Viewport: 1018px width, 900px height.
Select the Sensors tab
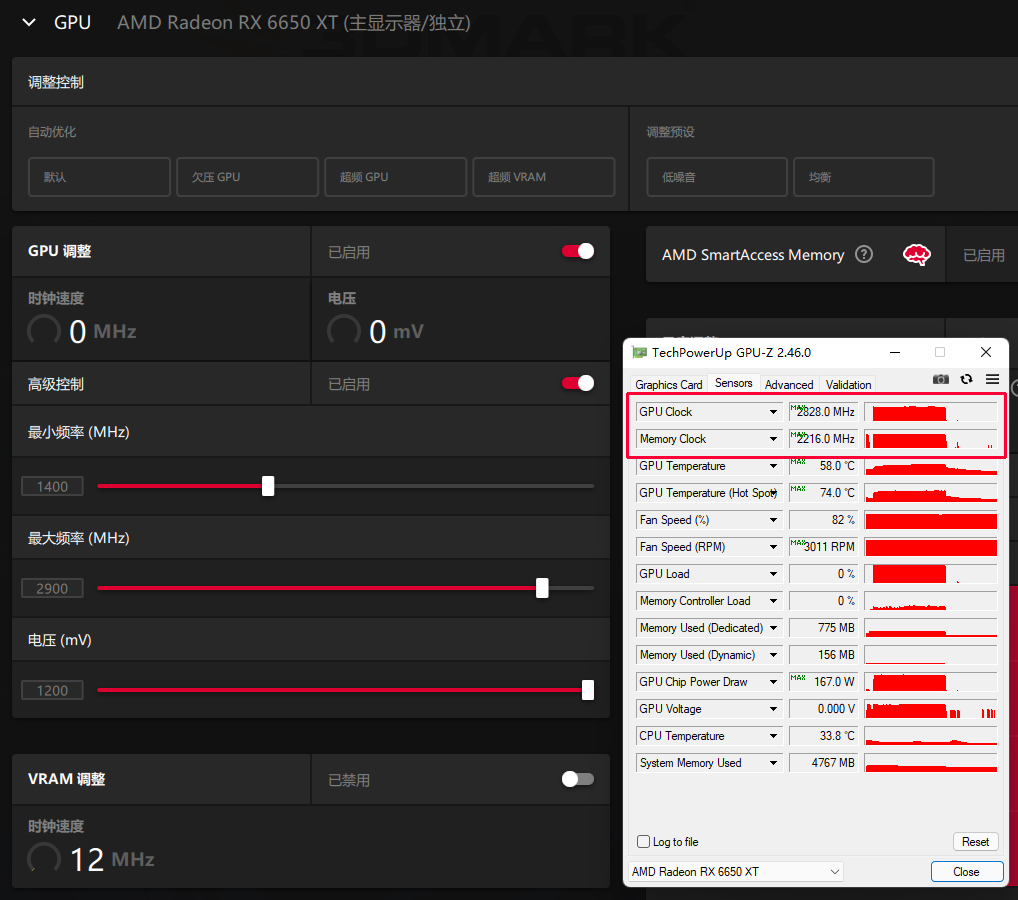coord(734,383)
